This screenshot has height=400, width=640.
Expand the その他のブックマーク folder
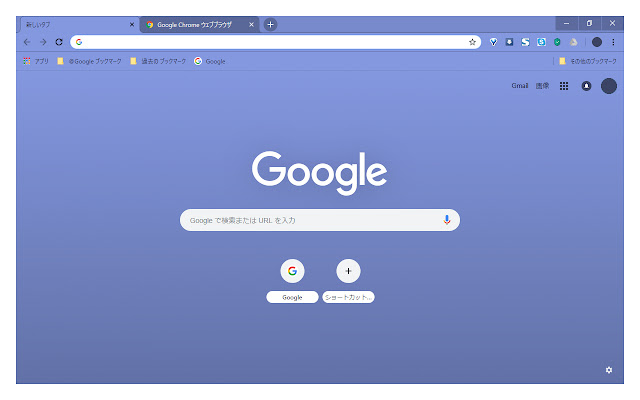588,61
